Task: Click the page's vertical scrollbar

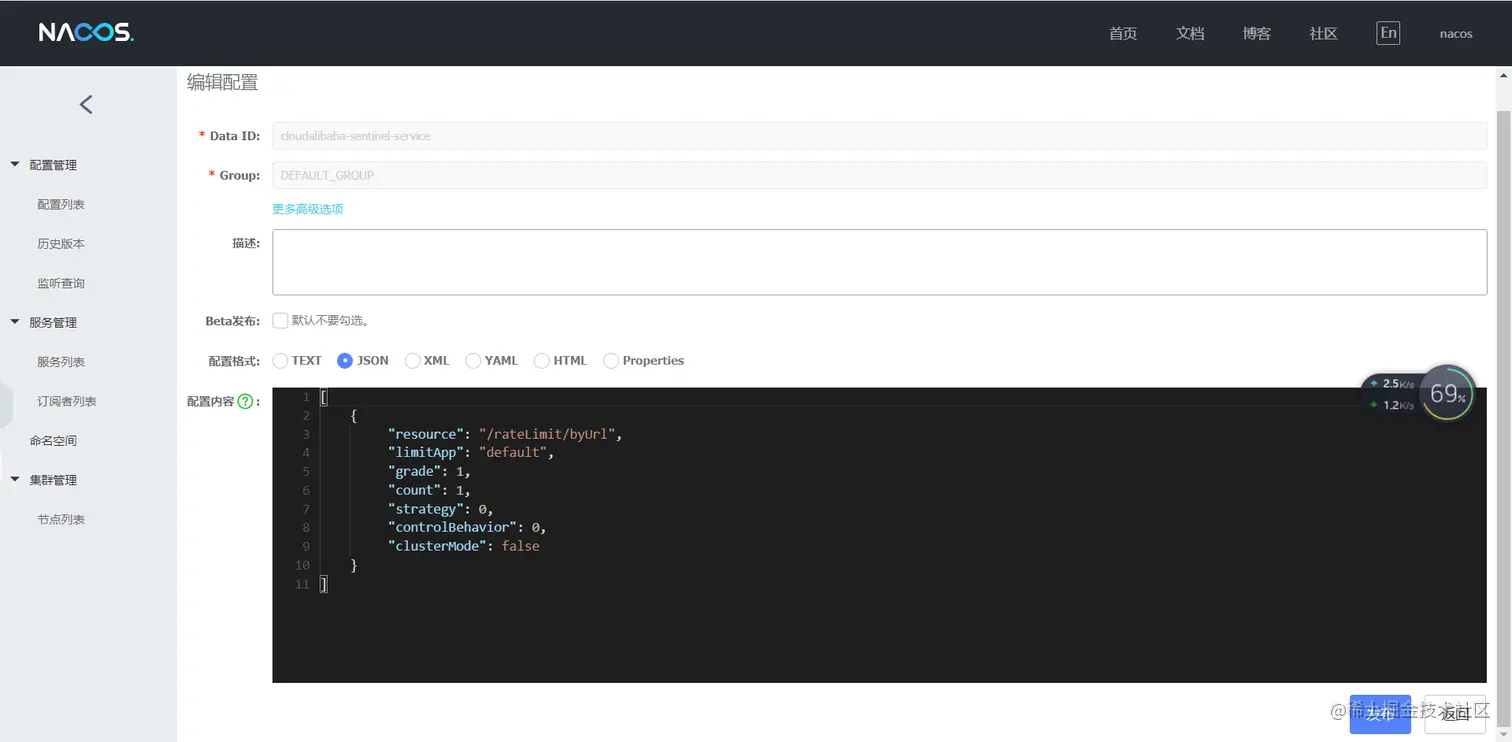Action: tap(1503, 300)
